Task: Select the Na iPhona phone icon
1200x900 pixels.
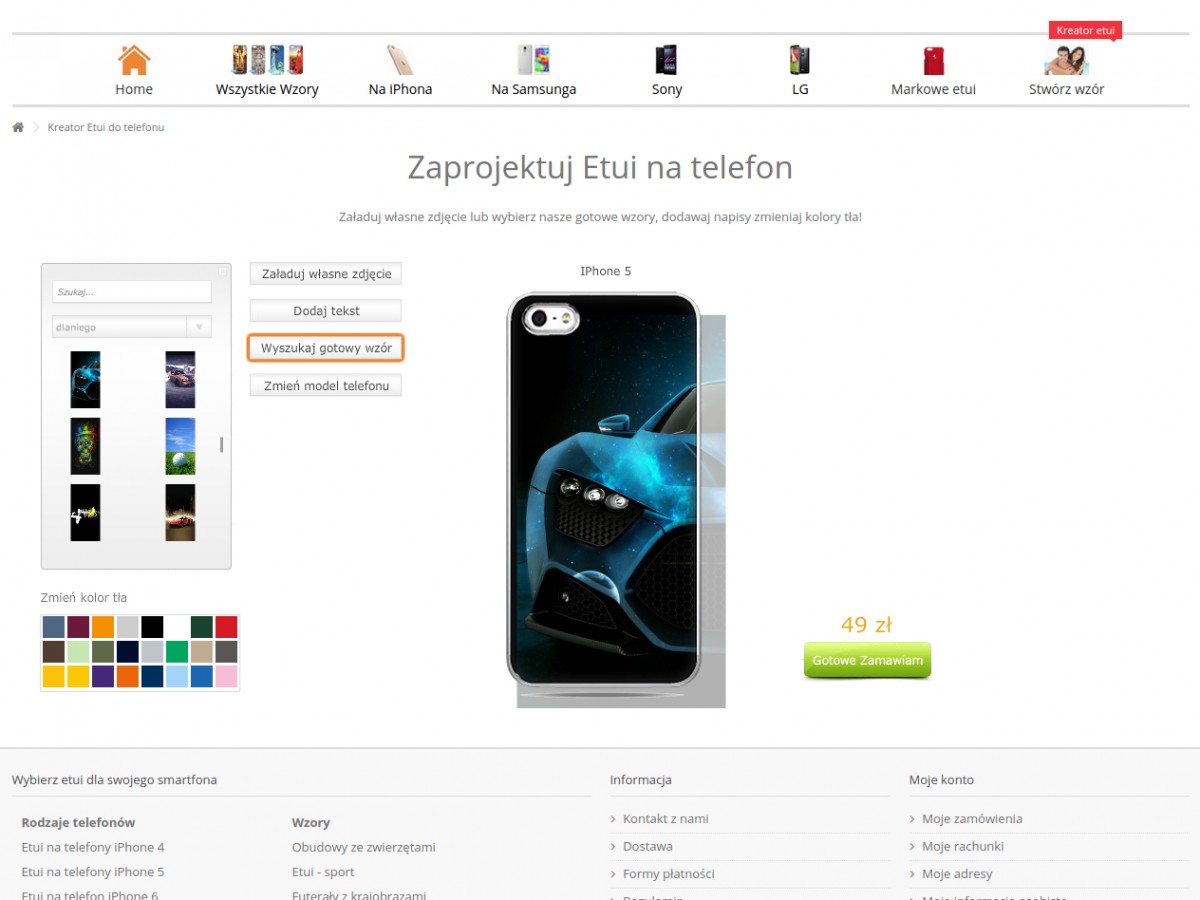Action: tap(400, 60)
